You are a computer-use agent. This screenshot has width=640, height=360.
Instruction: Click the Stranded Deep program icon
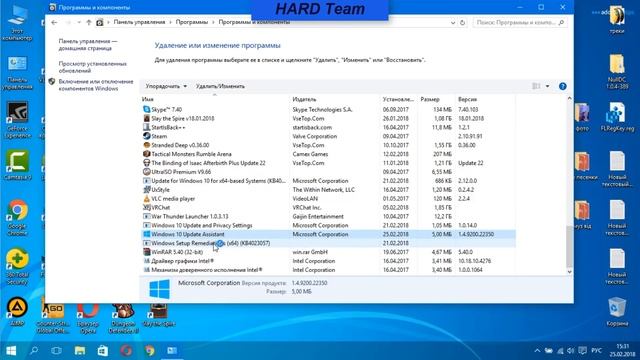pyautogui.click(x=147, y=145)
